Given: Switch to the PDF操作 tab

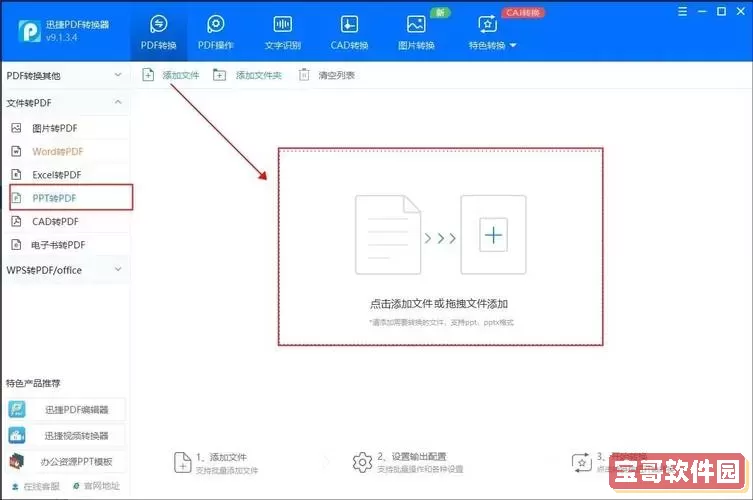Looking at the screenshot, I should pos(216,33).
